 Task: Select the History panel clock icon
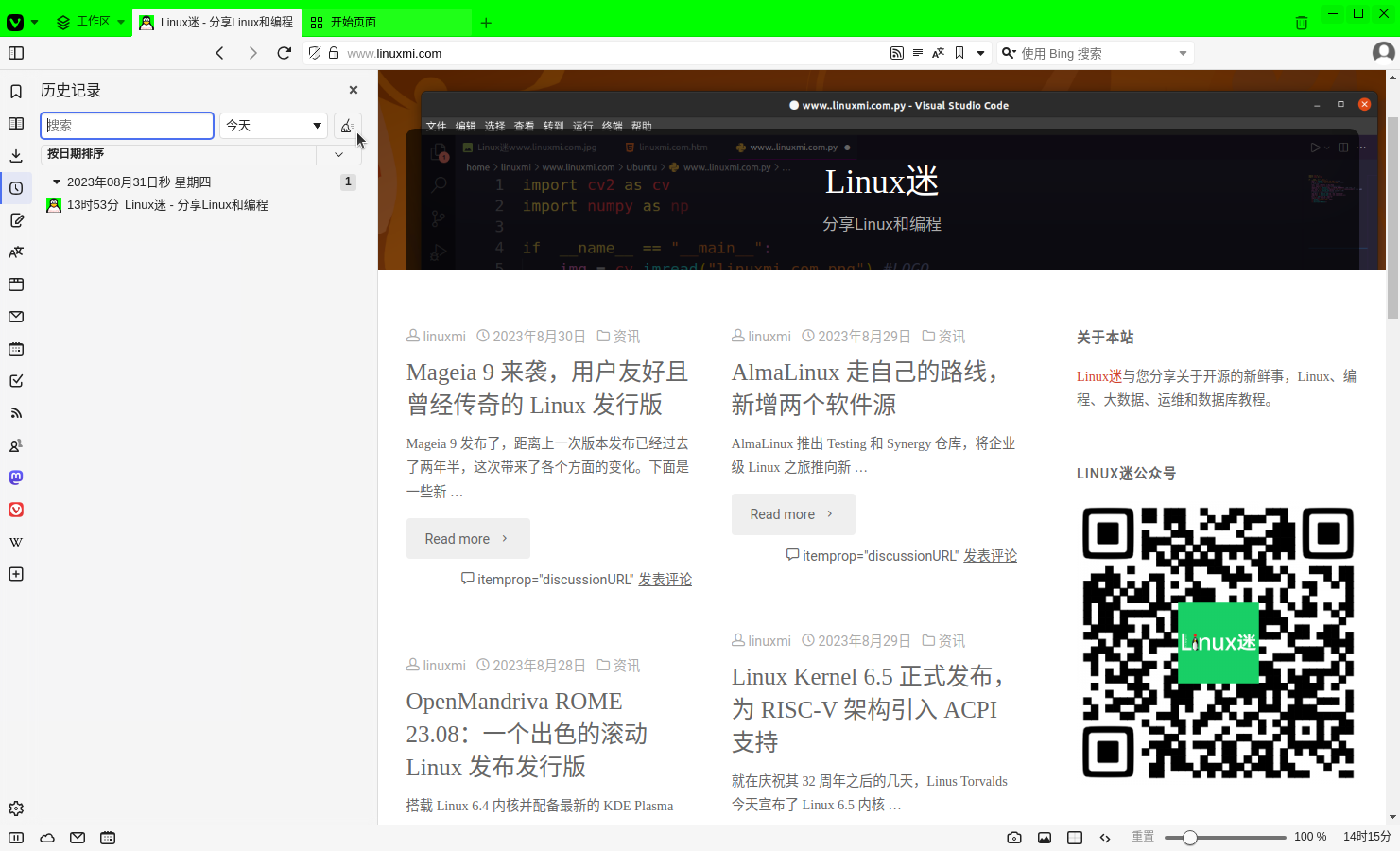pos(16,188)
